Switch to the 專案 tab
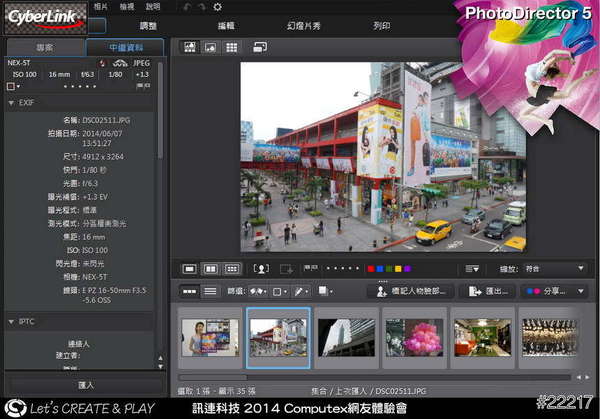Image resolution: width=600 pixels, height=419 pixels. [43, 47]
